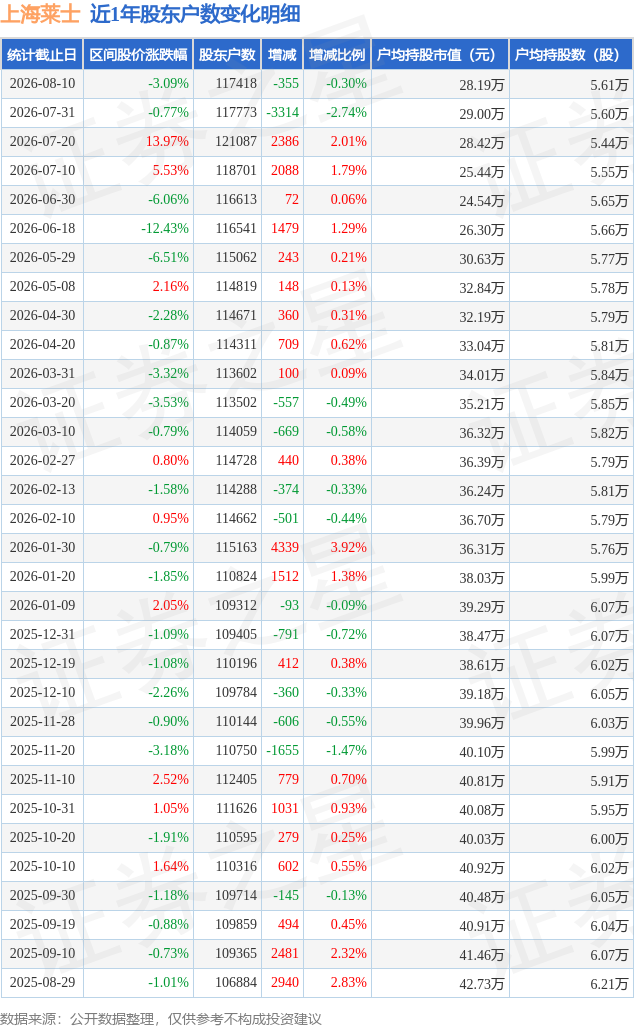Image resolution: width=634 pixels, height=1028 pixels.
Task: Select the 增减比例 column header
Action: pos(337,55)
